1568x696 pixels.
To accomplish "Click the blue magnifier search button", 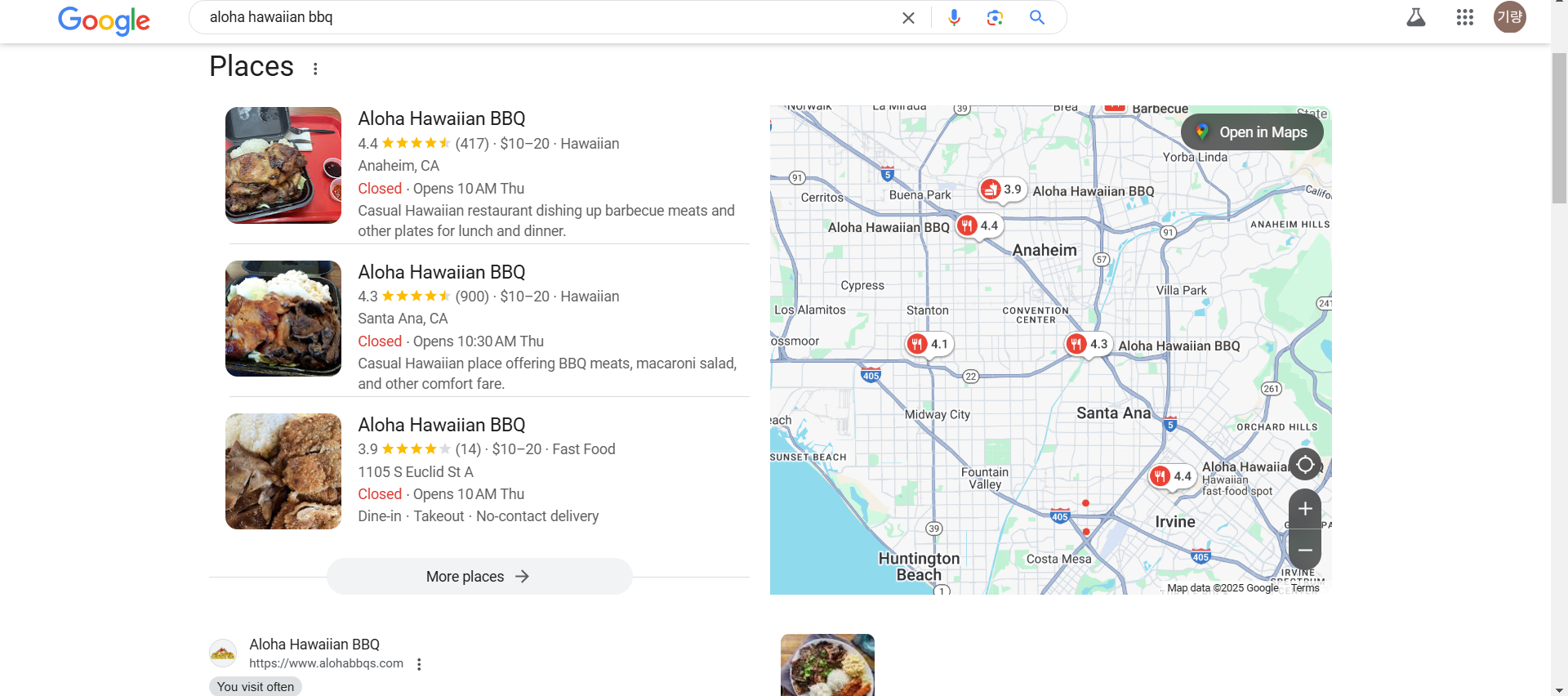I will pyautogui.click(x=1037, y=17).
